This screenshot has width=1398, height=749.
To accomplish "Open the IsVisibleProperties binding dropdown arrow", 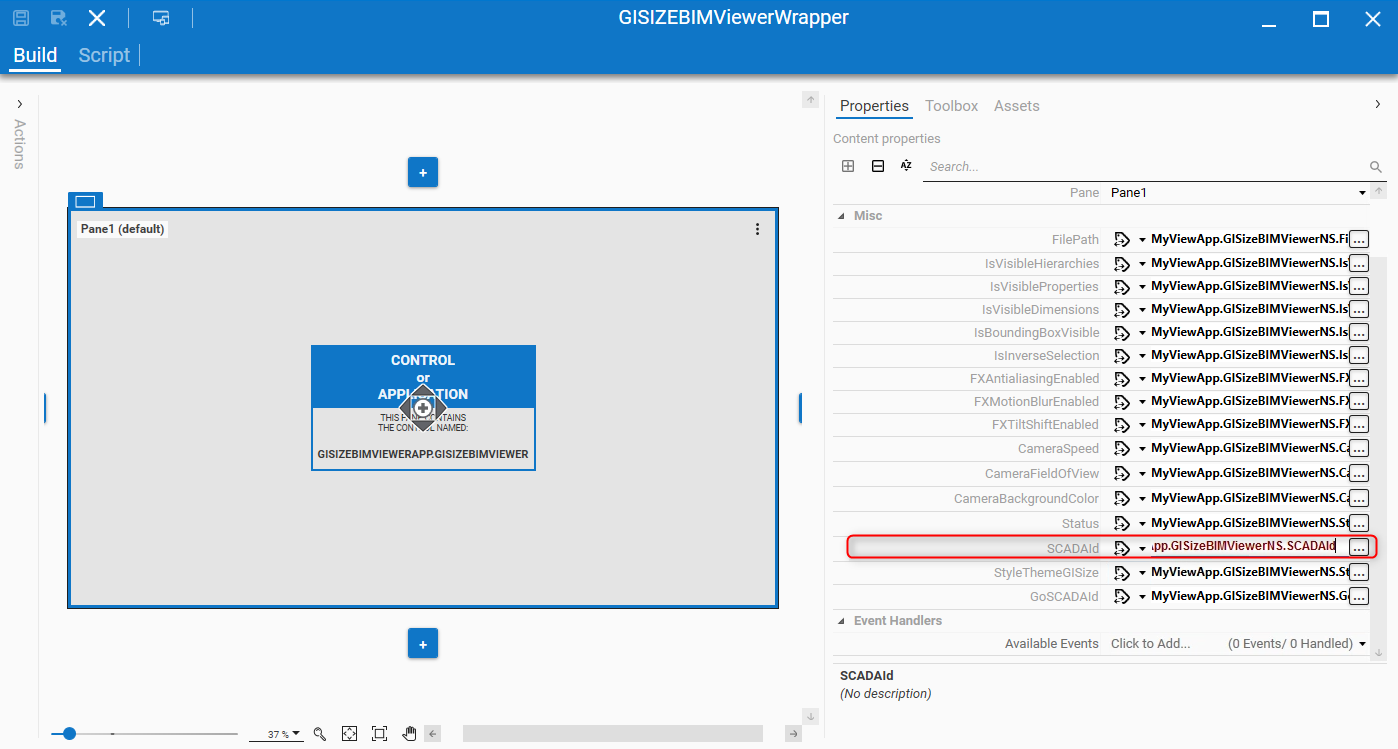I will pyautogui.click(x=1142, y=287).
